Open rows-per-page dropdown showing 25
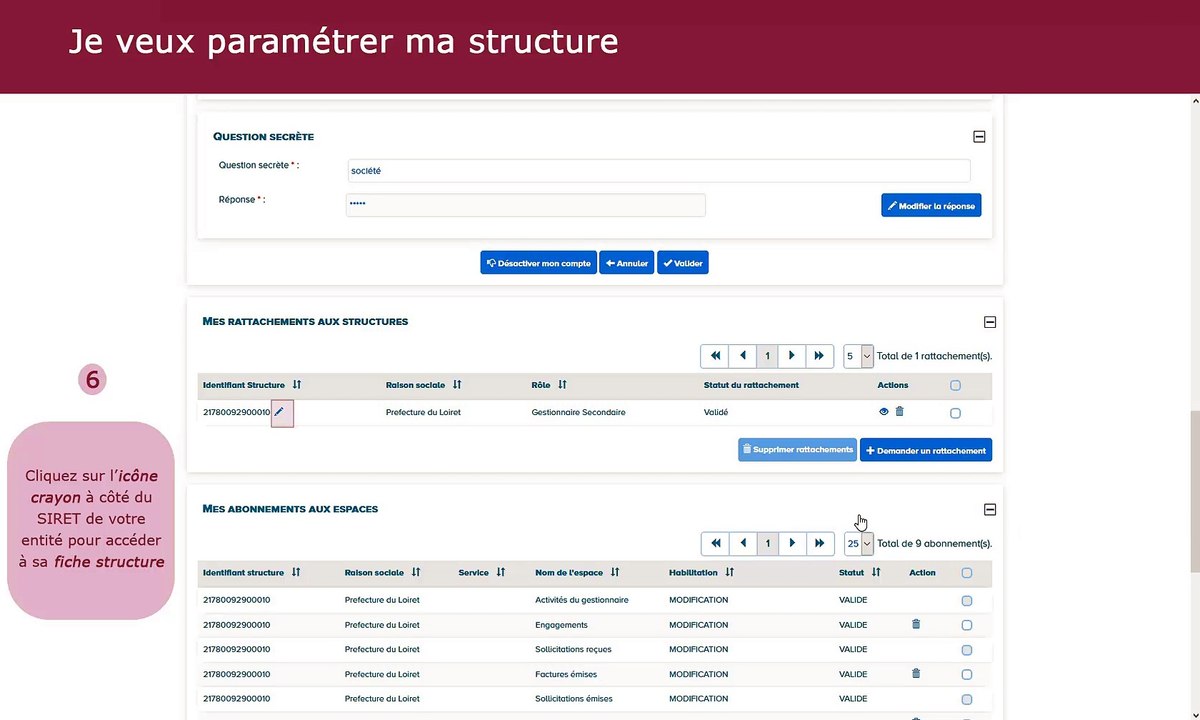Screen dimensions: 1200x720 [x=858, y=543]
